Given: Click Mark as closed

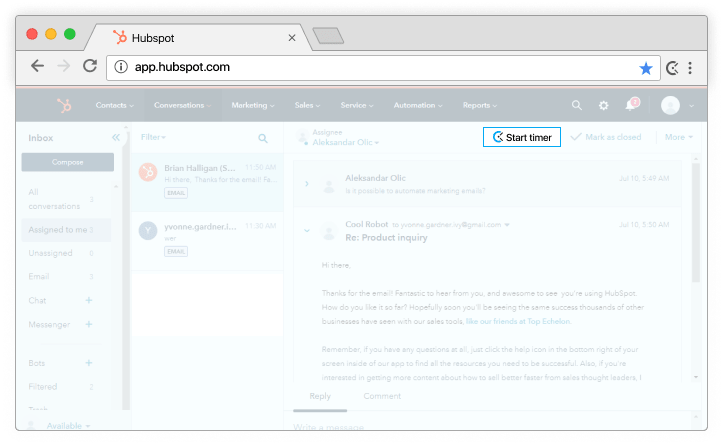Looking at the screenshot, I should pyautogui.click(x=606, y=137).
